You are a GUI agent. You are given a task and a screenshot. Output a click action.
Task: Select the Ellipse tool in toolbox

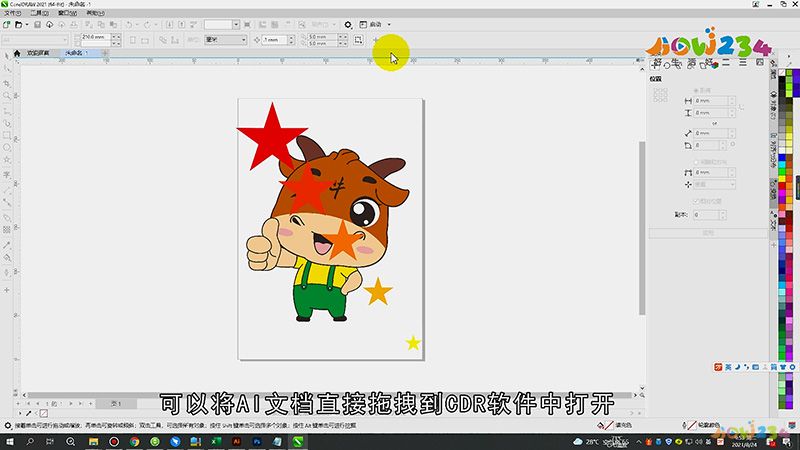coord(7,147)
